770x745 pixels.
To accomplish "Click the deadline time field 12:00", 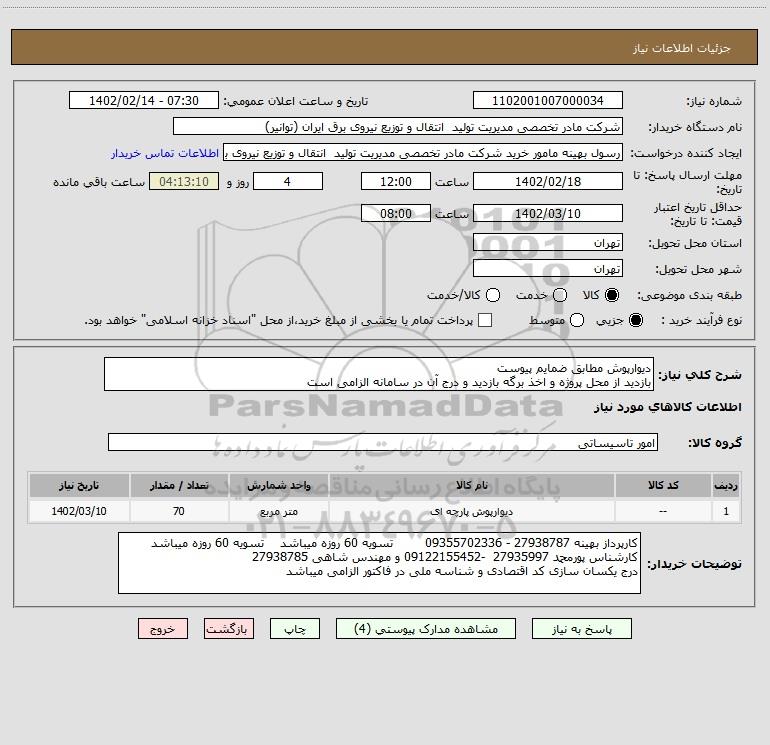I will pyautogui.click(x=396, y=181).
